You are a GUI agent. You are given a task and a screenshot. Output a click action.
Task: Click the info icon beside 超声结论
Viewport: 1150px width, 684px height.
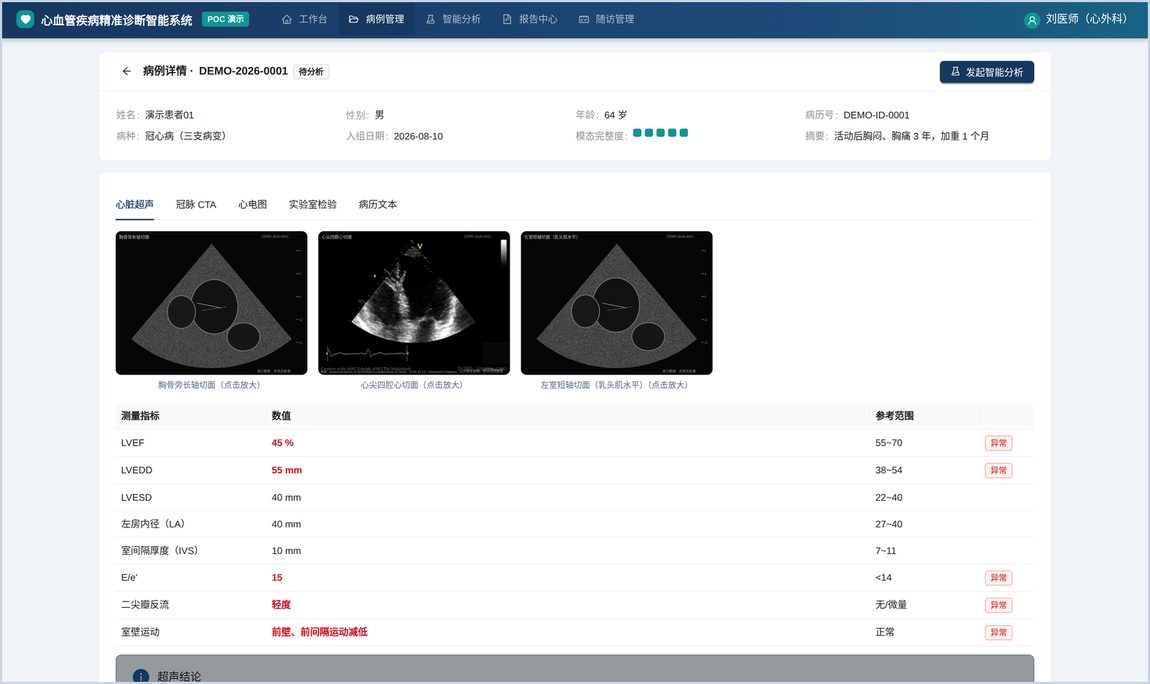tap(141, 676)
